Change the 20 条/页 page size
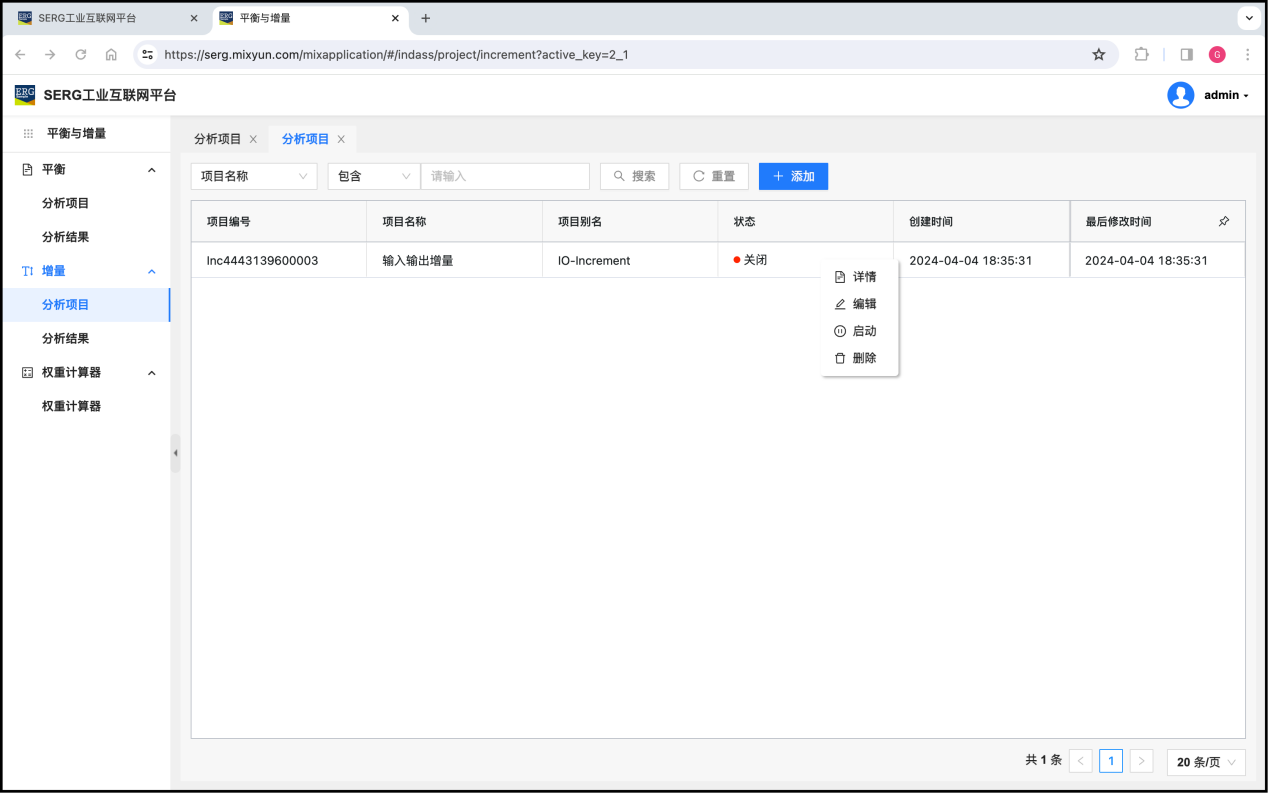The image size is (1268, 793). [1205, 762]
